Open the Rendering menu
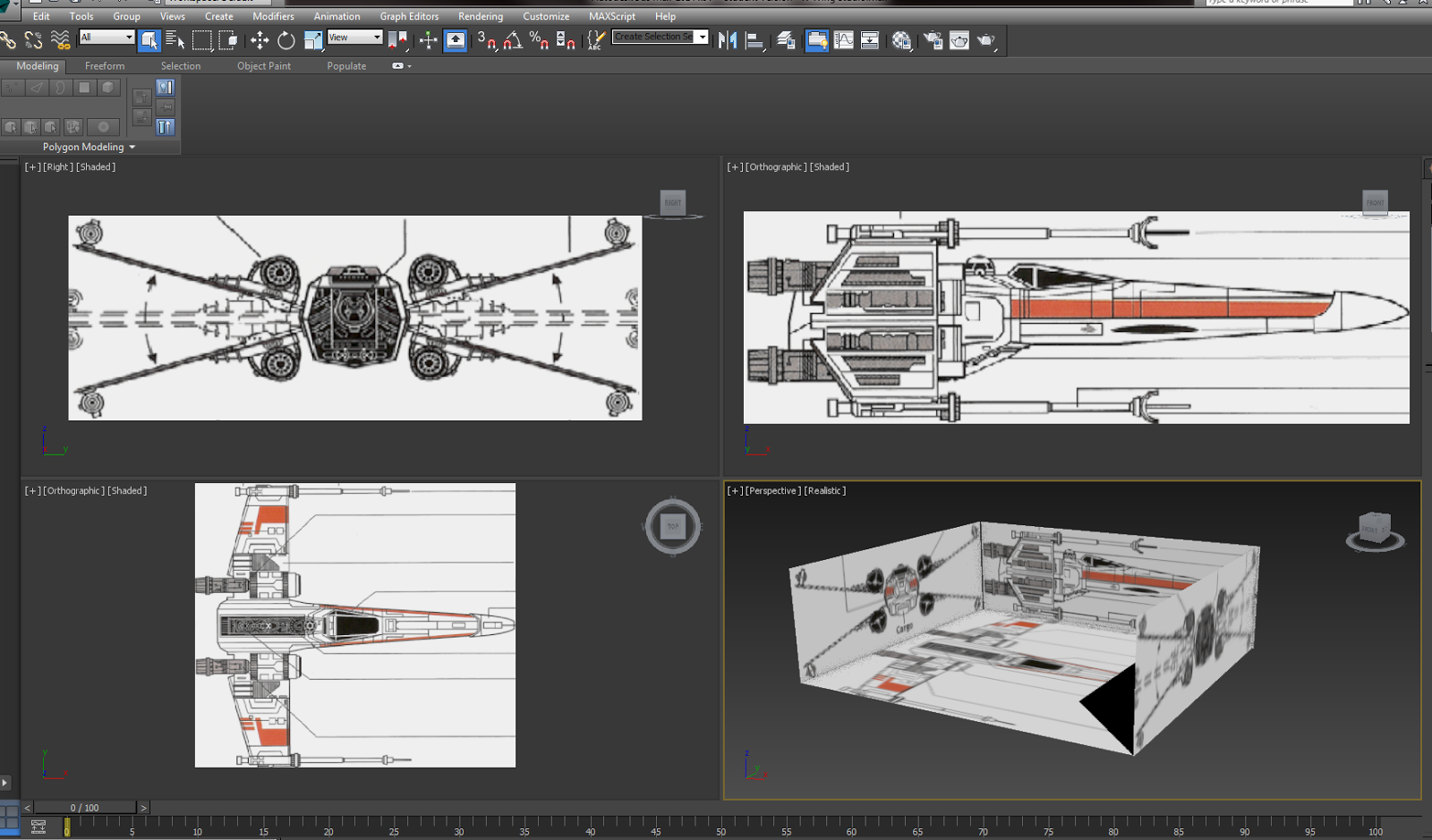 480,15
